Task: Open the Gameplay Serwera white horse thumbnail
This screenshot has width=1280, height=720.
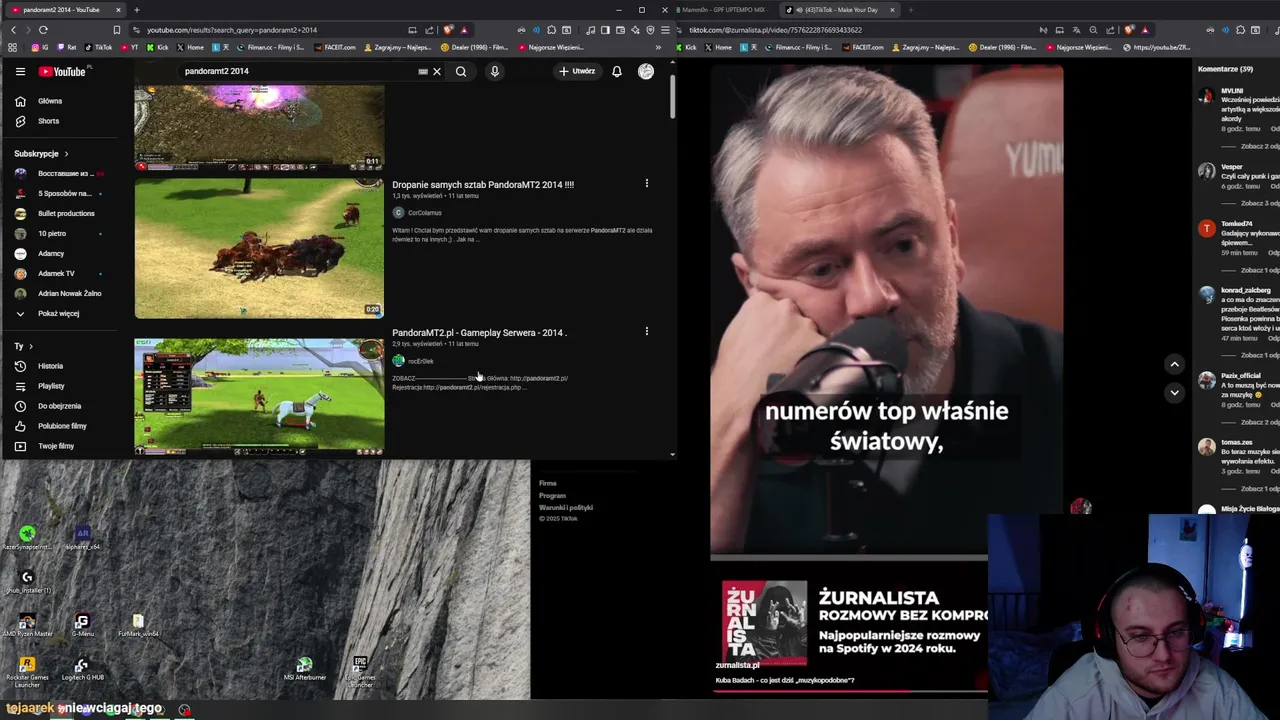Action: tap(259, 396)
